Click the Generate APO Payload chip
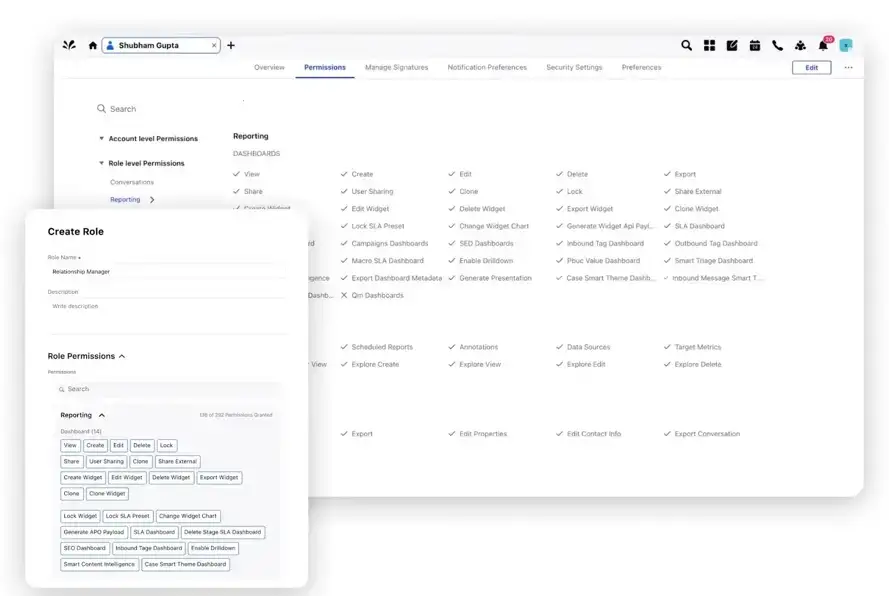 94,532
